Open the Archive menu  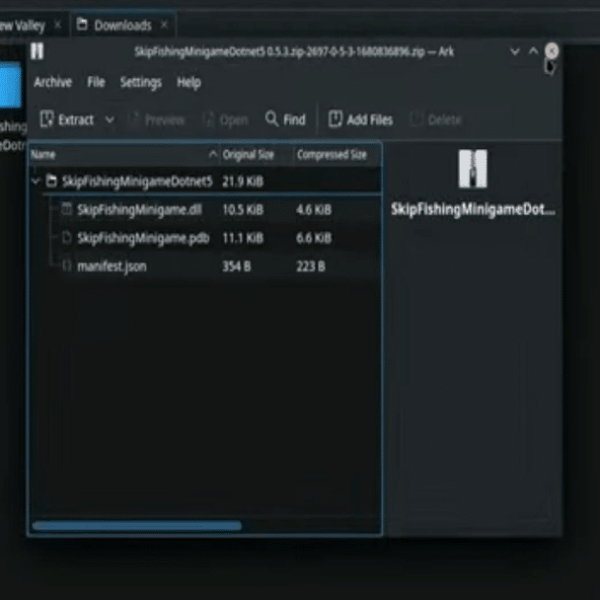tap(53, 82)
